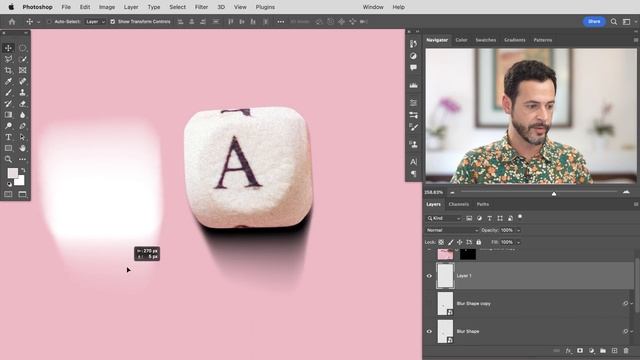Open the Opacity slider dropdown arrow
The height and width of the screenshot is (360, 640).
point(518,230)
